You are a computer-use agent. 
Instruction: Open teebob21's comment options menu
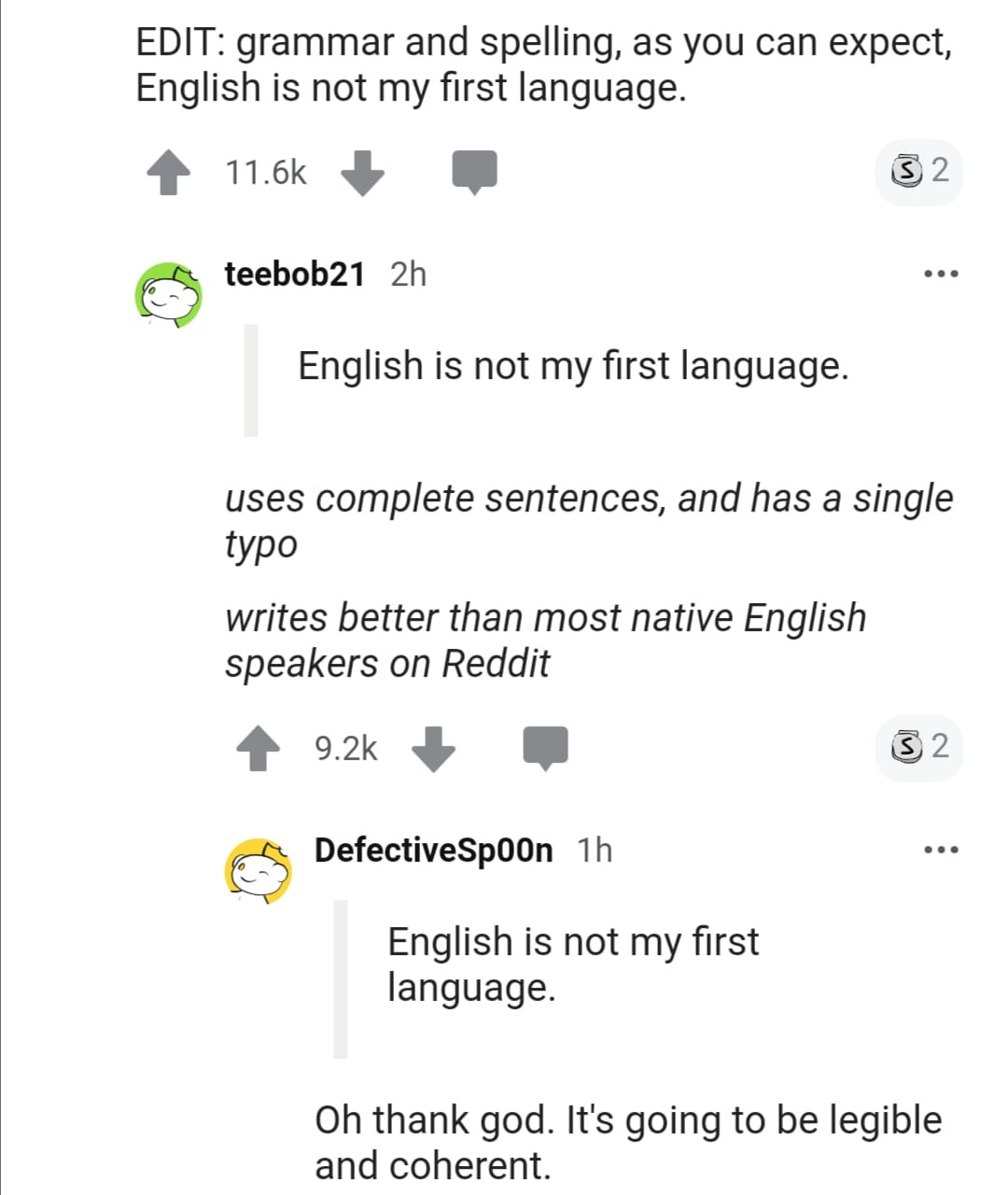[940, 274]
